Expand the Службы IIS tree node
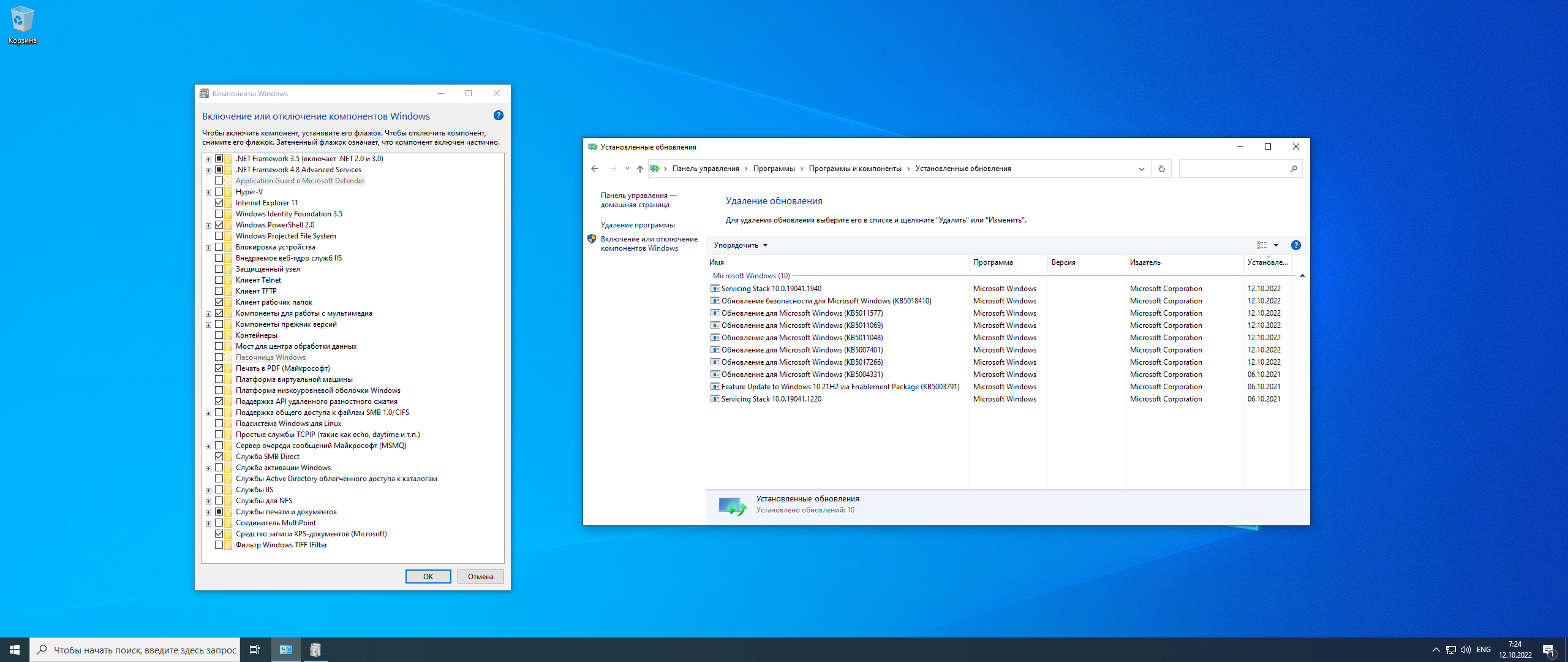The width and height of the screenshot is (1568, 662). coord(208,490)
